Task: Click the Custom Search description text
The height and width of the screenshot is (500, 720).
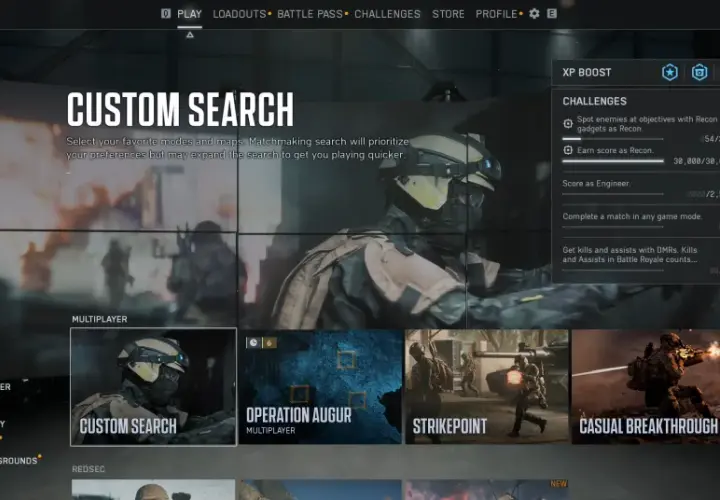Action: 237,148
